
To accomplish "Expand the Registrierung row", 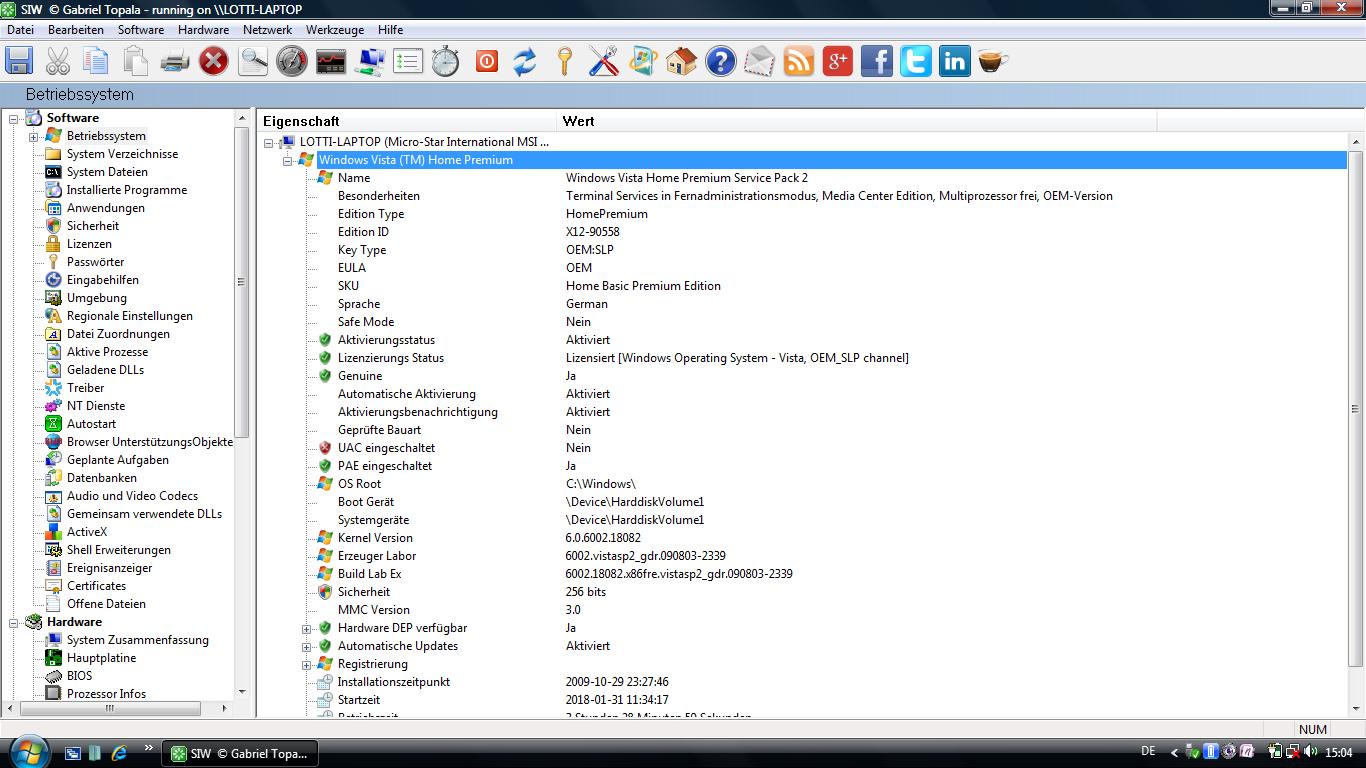I will click(307, 664).
